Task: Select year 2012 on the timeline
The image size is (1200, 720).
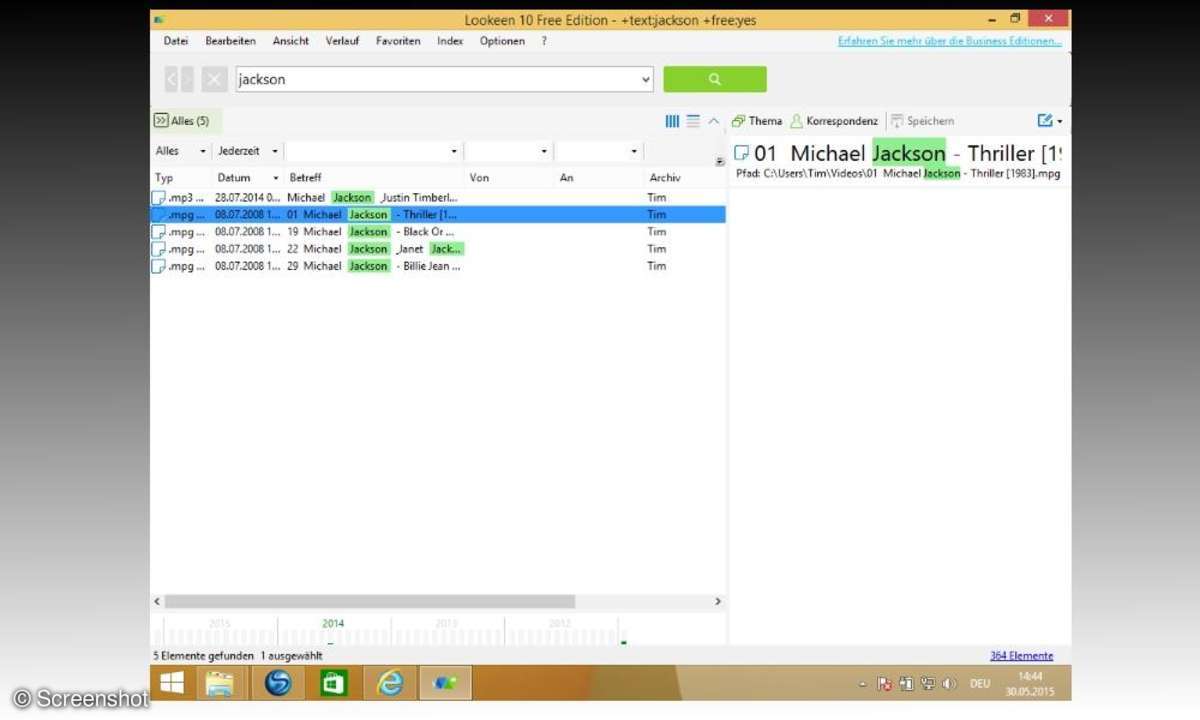Action: 560,624
